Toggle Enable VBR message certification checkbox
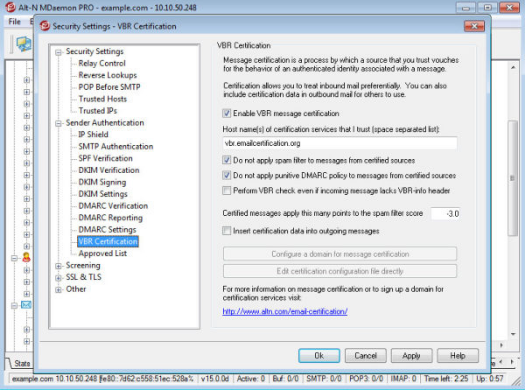526x391 pixels. click(x=226, y=113)
